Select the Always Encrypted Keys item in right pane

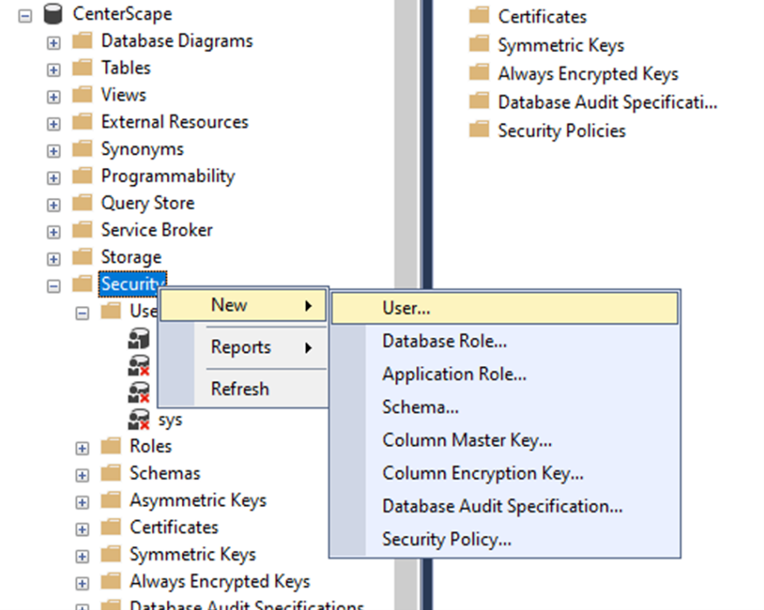587,74
